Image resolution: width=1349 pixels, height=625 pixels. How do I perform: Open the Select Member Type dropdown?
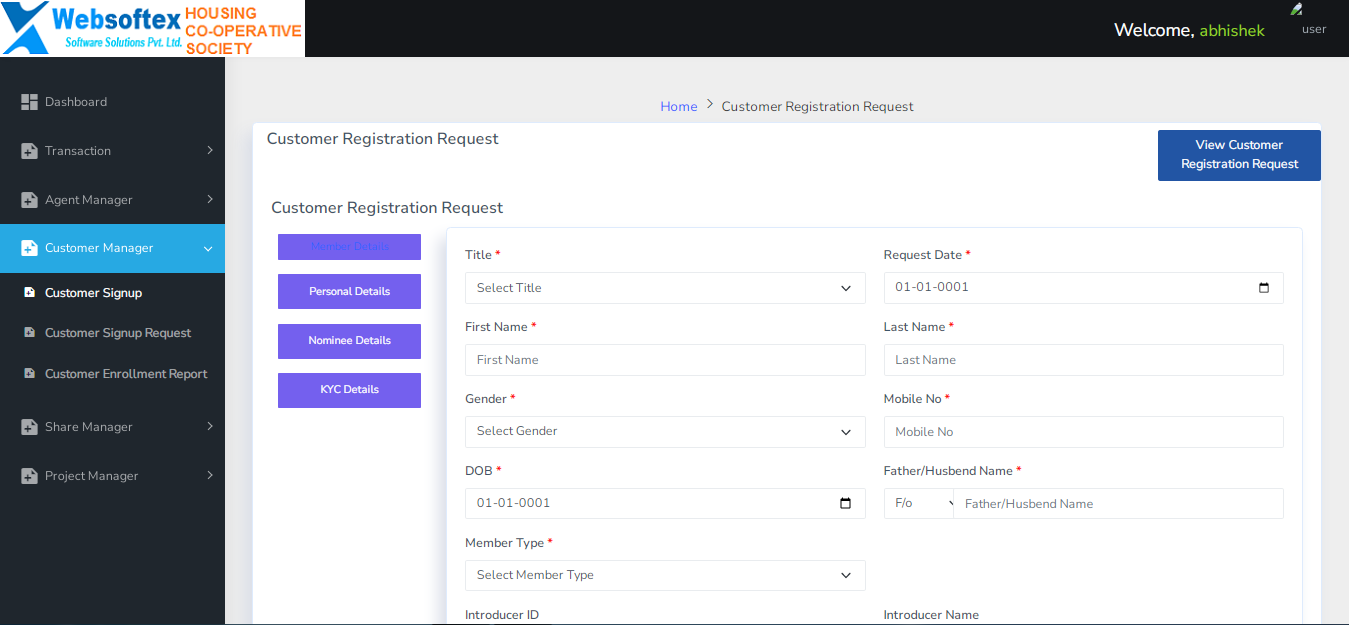tap(665, 576)
